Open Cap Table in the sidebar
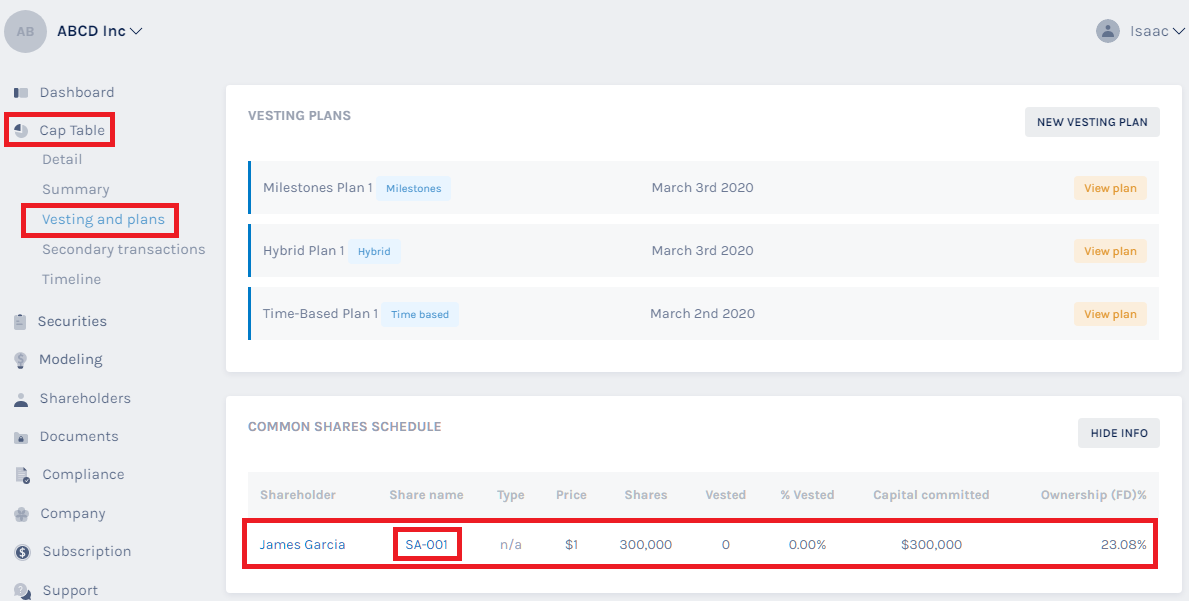This screenshot has height=601, width=1189. tap(72, 130)
